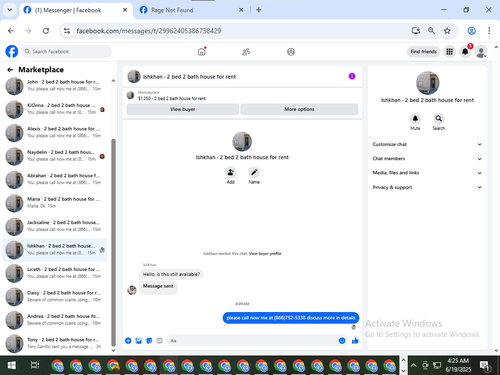
Task: Click the browser address bar URL
Action: [x=149, y=31]
